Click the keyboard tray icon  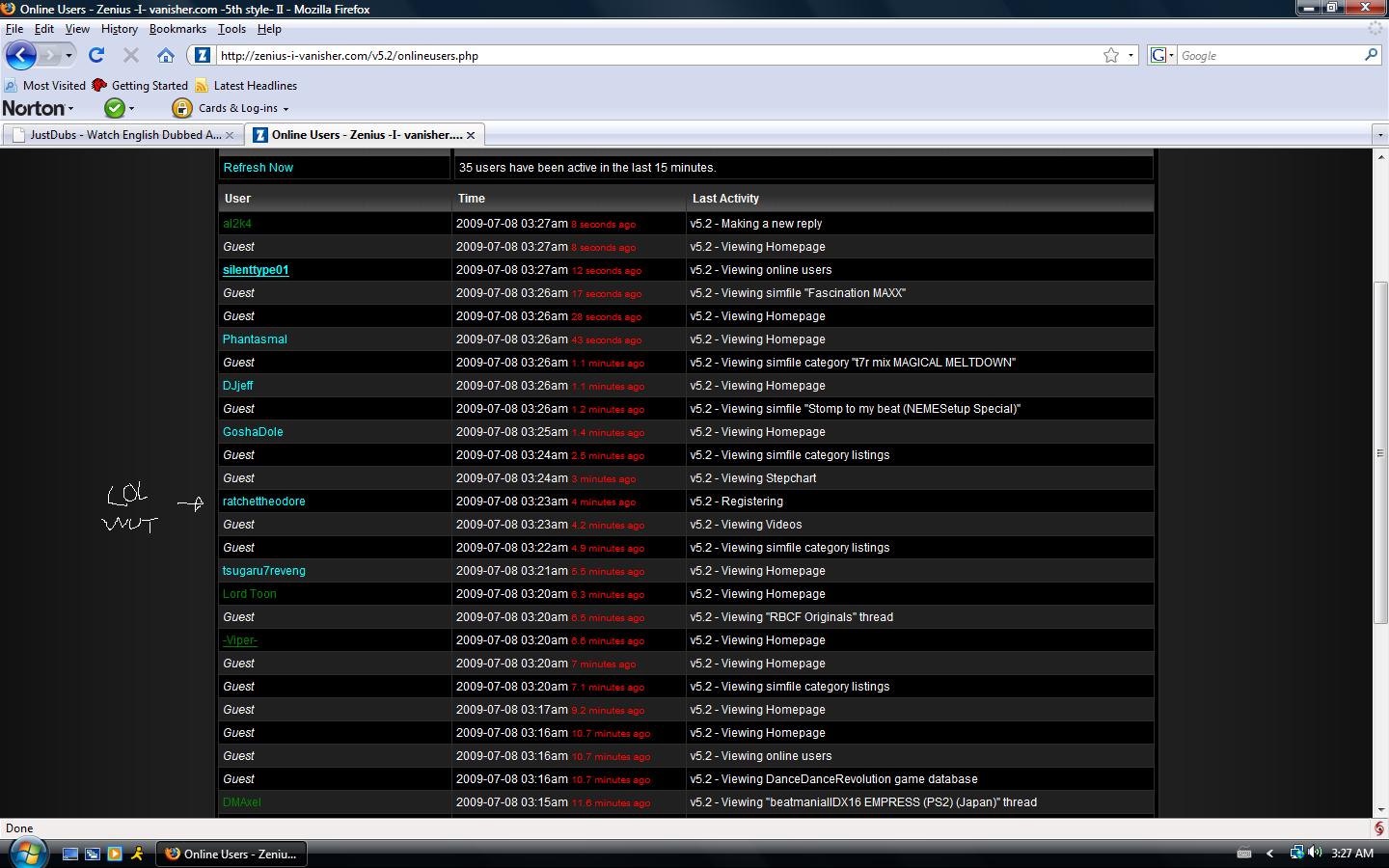pos(1244,853)
